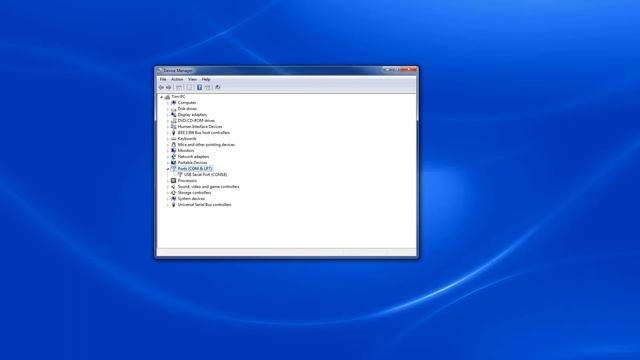Screen dimensions: 640x360
Task: Select Sound, video and game controllers label
Action: 209,187
